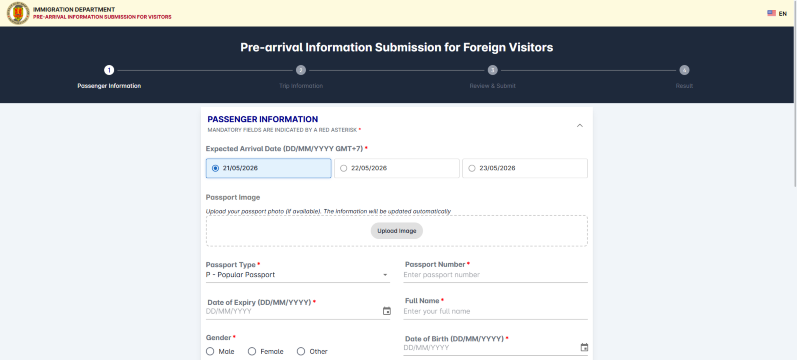Click step 3 circle in progress bar
This screenshot has height=360, width=797.
493,70
